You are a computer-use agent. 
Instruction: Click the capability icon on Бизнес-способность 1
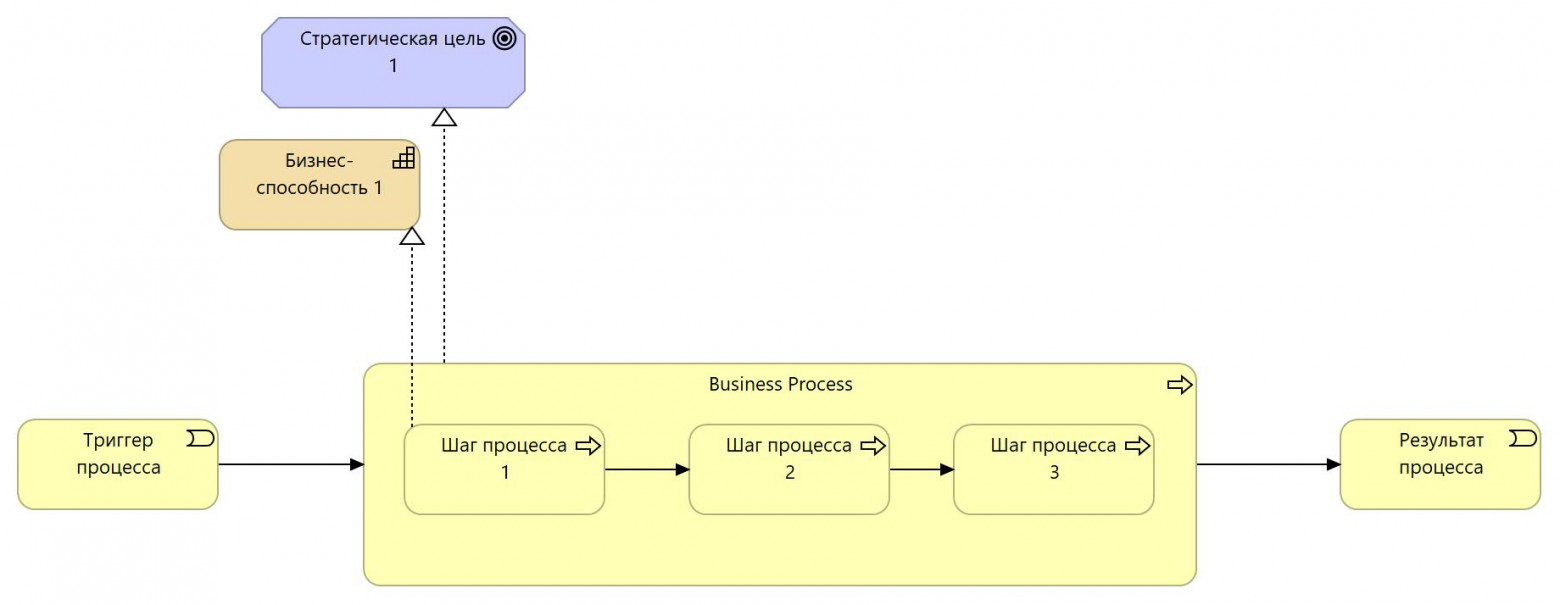click(403, 158)
